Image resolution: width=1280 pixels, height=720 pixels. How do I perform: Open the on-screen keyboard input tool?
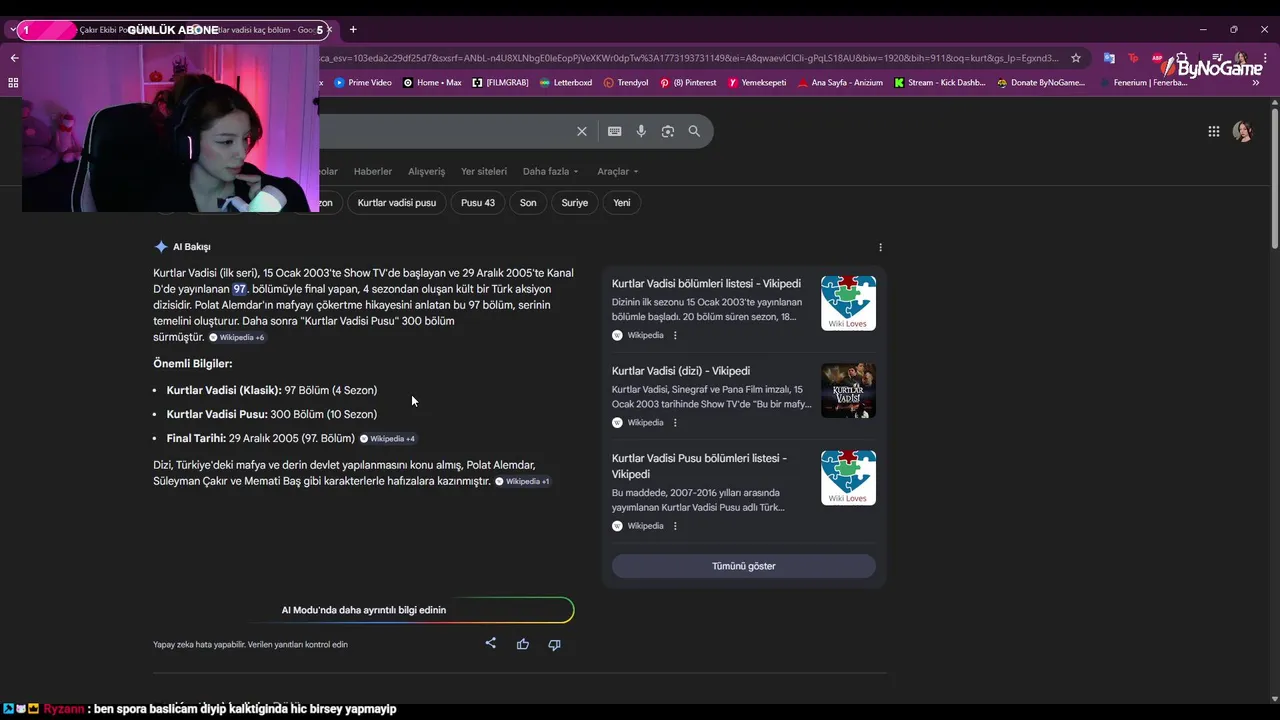(x=614, y=131)
